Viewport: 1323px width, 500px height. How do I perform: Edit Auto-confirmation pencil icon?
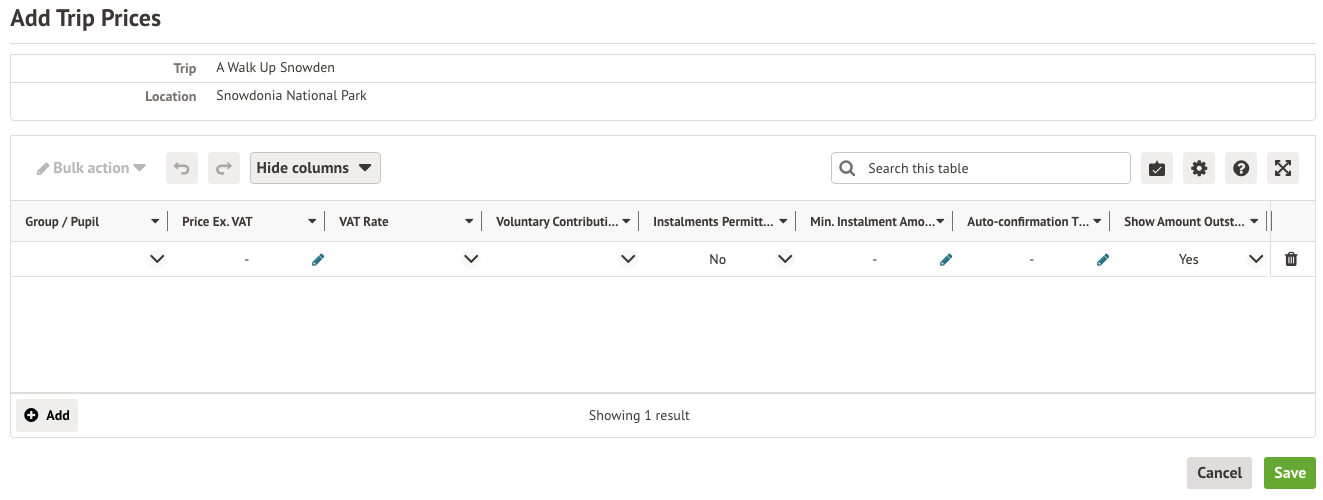point(1103,259)
